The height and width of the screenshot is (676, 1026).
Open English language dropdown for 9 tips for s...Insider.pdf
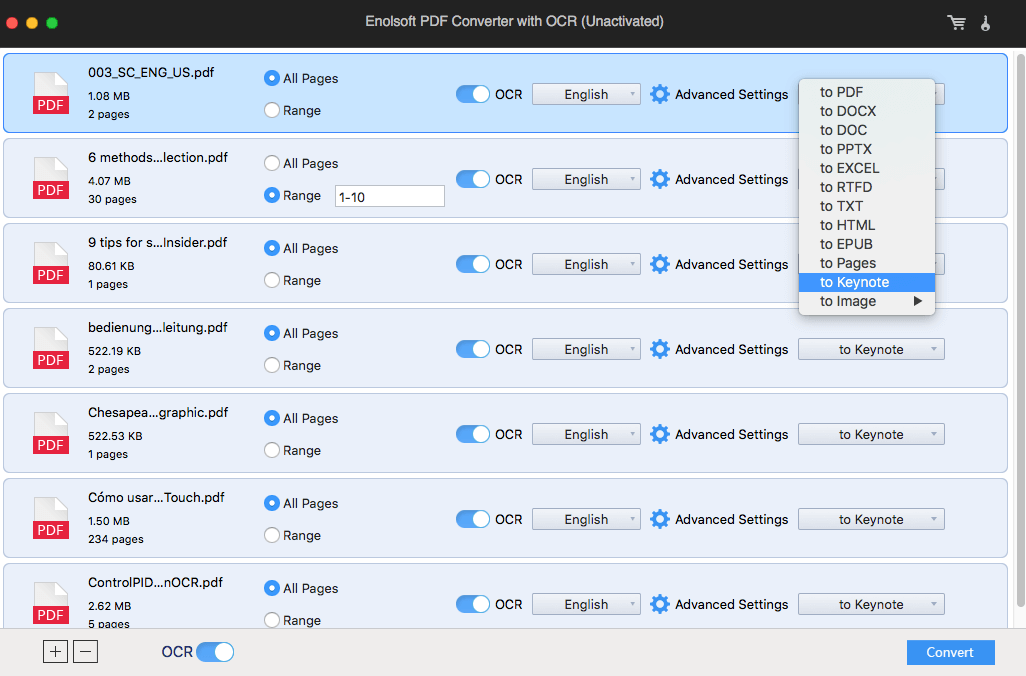pos(586,264)
